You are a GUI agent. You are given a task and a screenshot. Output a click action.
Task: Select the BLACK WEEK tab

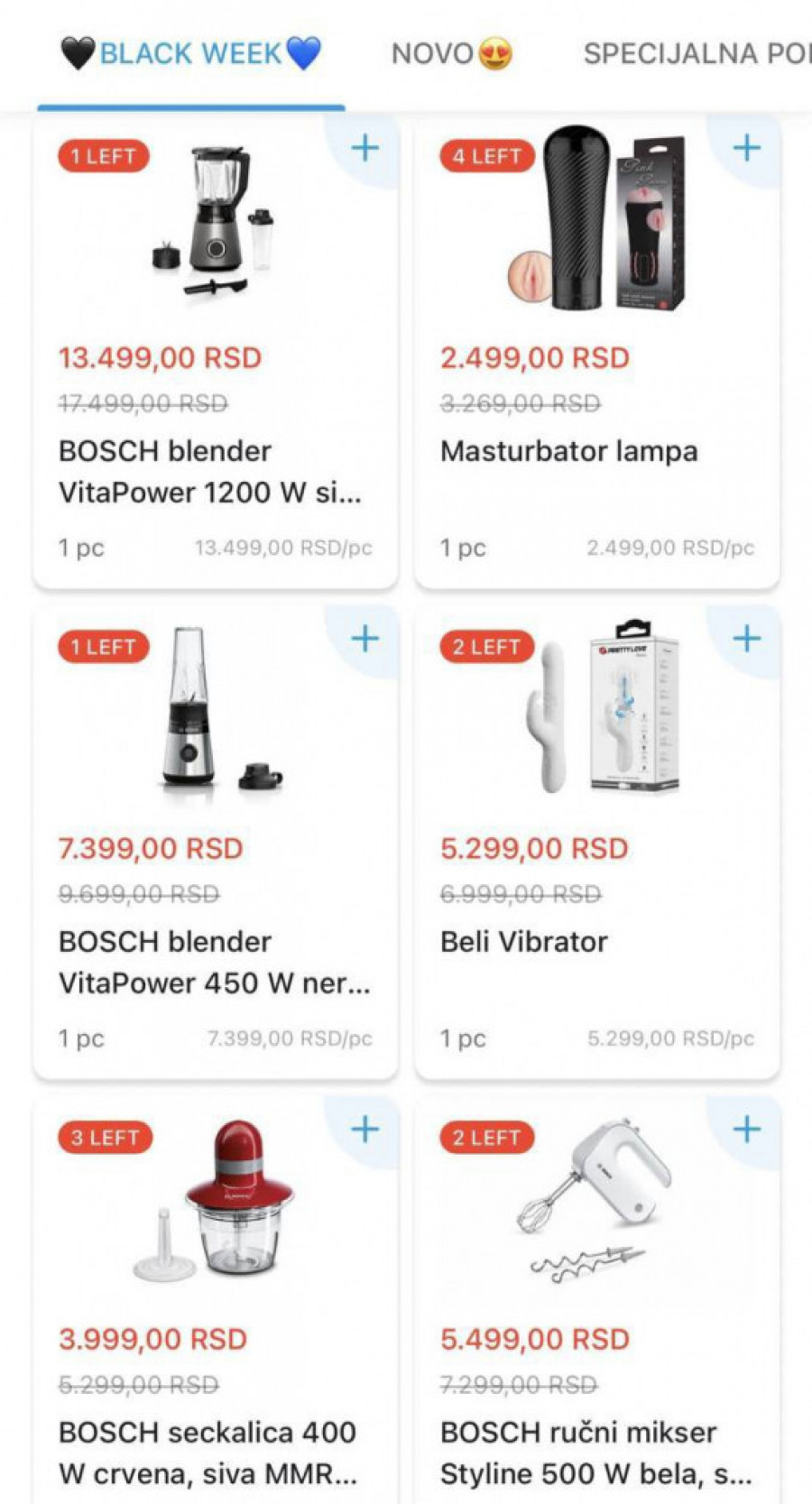[x=191, y=54]
